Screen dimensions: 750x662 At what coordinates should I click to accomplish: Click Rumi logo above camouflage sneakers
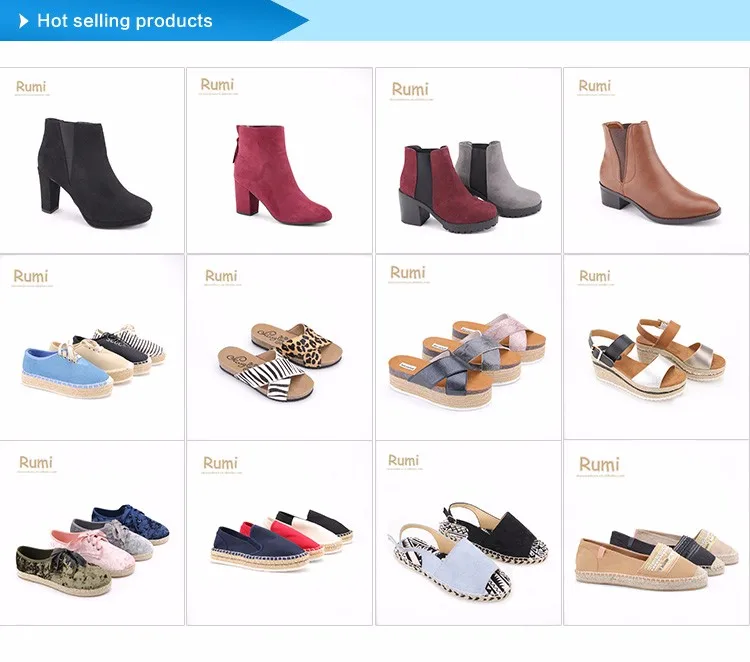(x=36, y=463)
